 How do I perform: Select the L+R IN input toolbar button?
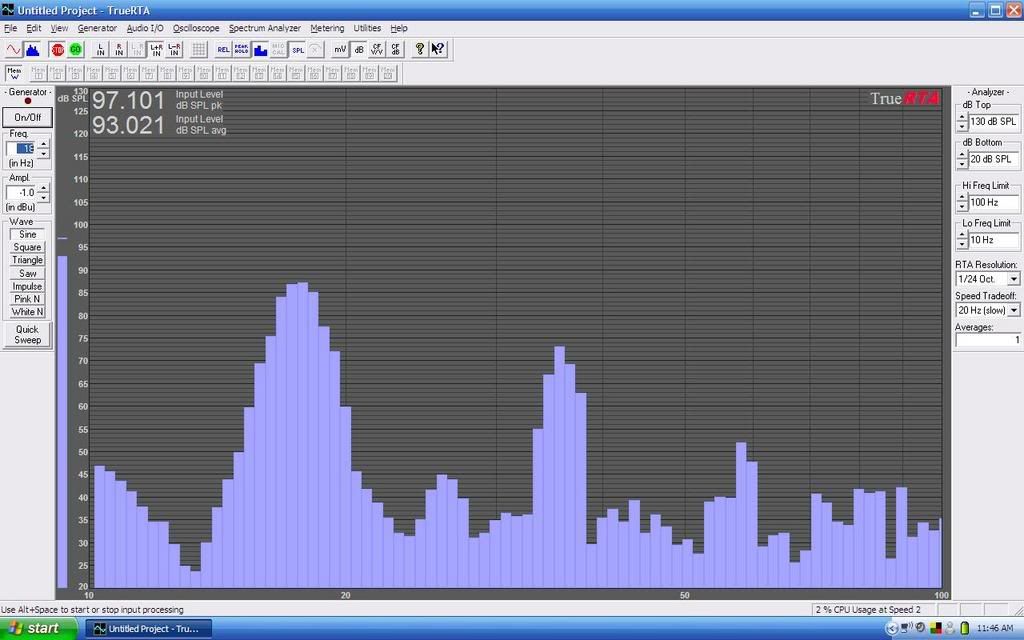click(156, 50)
